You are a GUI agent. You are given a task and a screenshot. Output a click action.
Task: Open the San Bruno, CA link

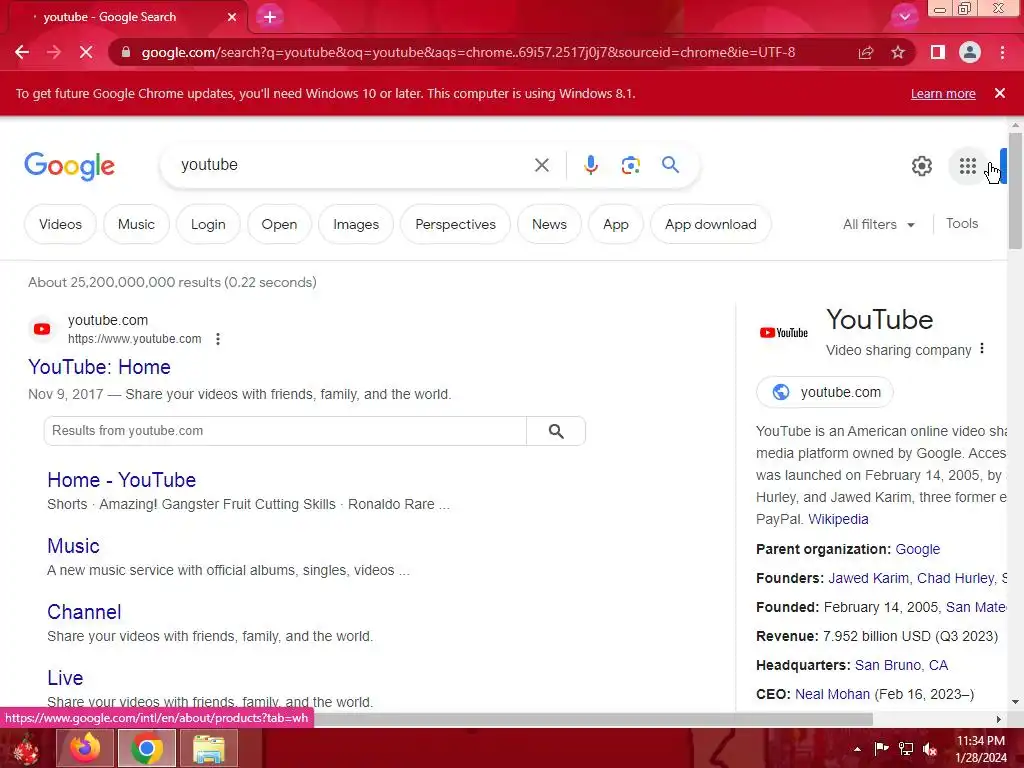pyautogui.click(x=901, y=665)
